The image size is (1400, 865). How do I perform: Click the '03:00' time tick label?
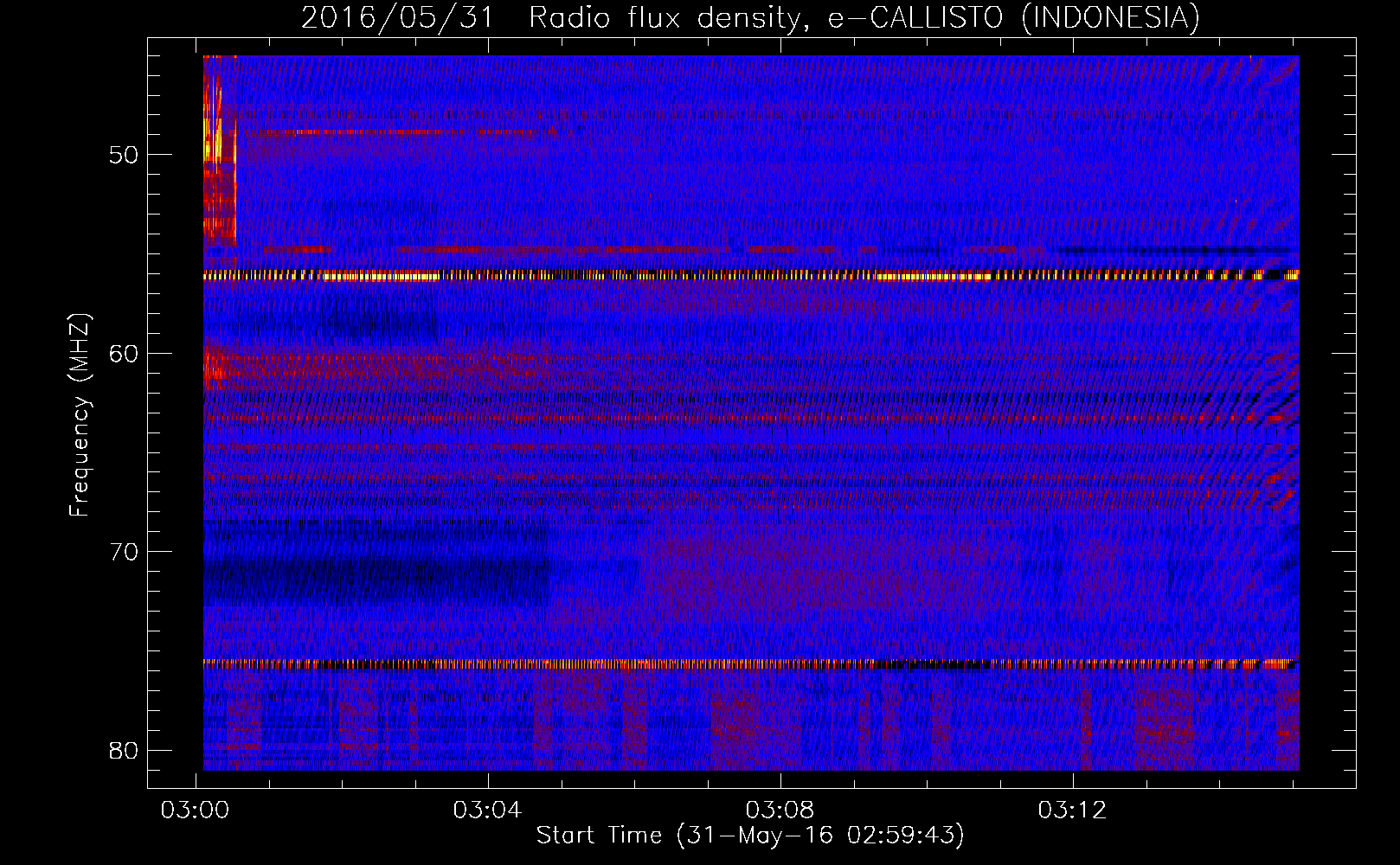click(196, 811)
